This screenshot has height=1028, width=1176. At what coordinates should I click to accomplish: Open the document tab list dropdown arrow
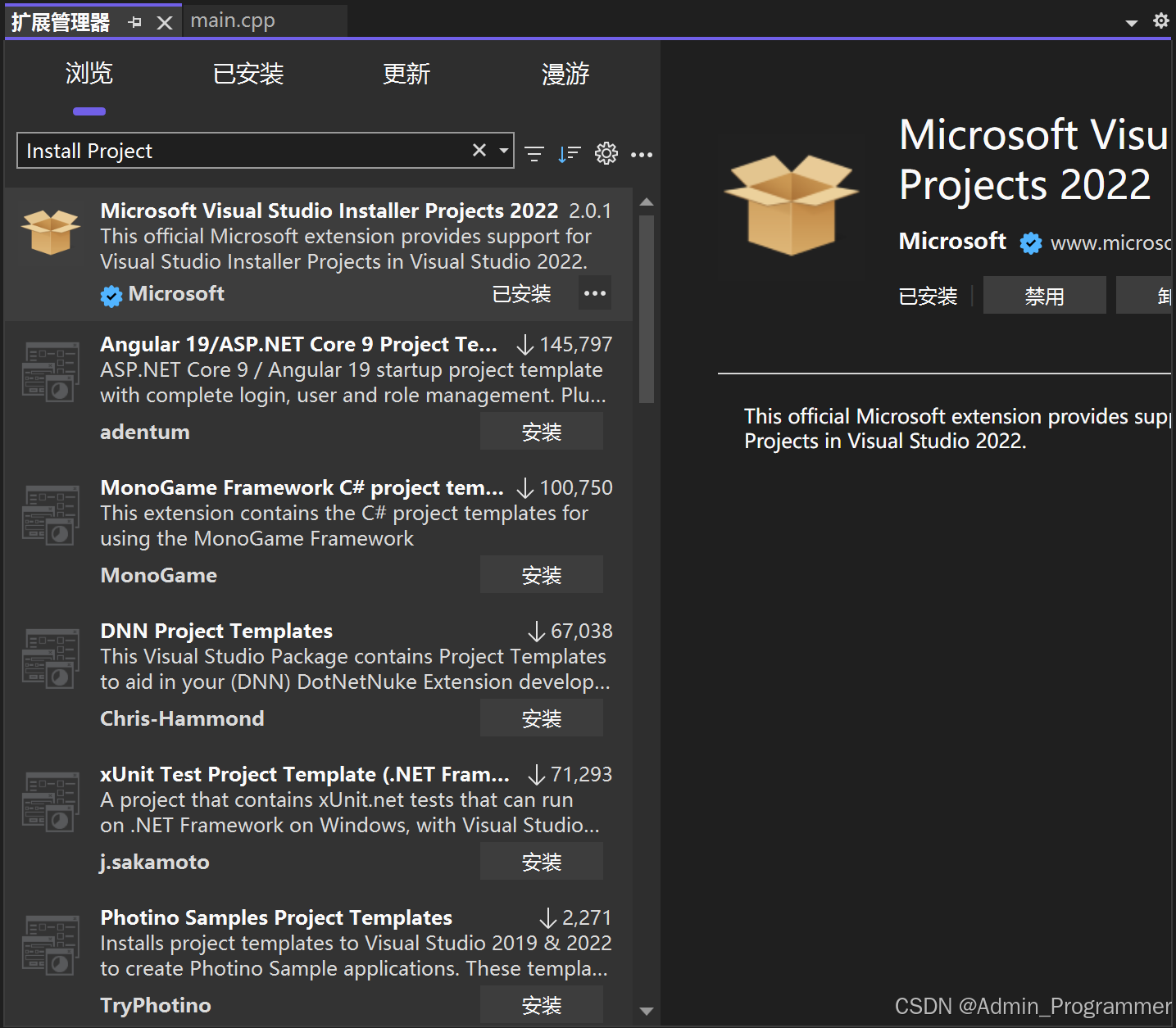coord(1132,23)
